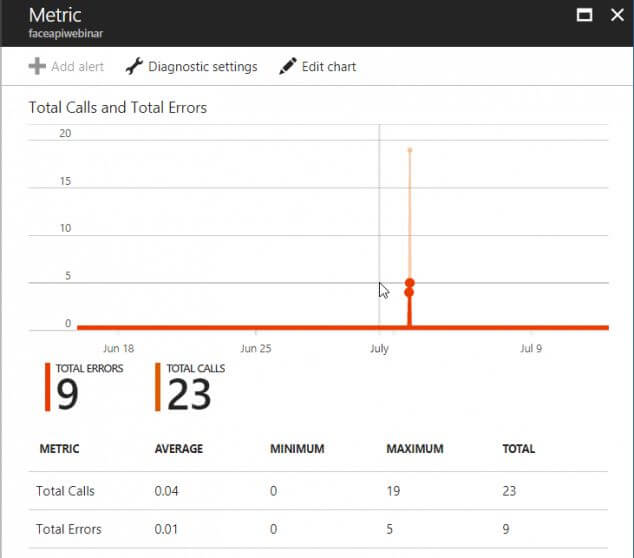Open Diagnostic settings label
This screenshot has height=558, width=634.
202,67
